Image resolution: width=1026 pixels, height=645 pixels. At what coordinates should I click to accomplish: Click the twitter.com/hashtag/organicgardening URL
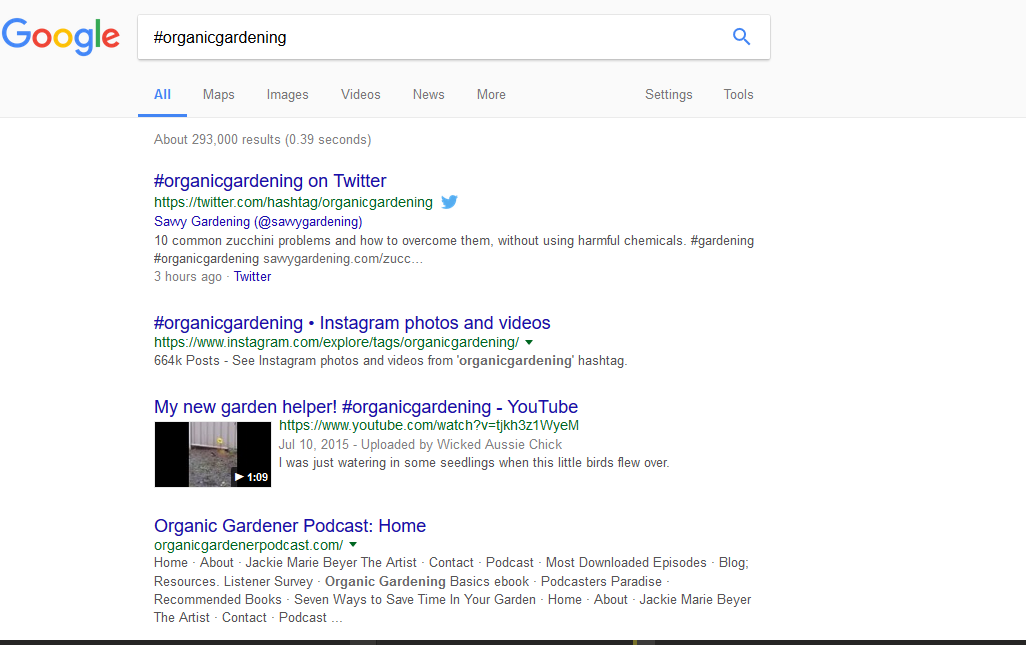click(x=293, y=203)
